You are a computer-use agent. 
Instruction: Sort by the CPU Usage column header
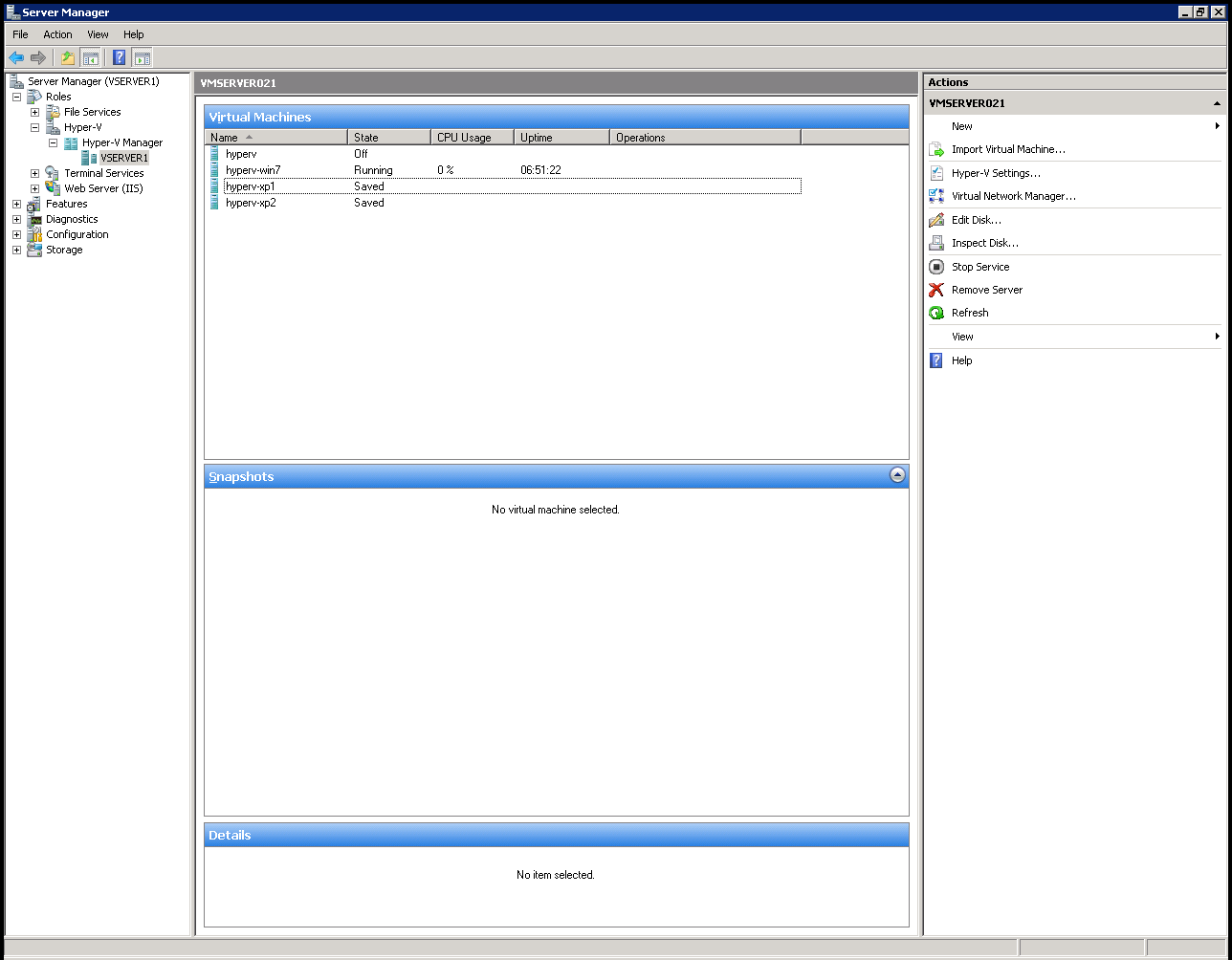(x=473, y=138)
